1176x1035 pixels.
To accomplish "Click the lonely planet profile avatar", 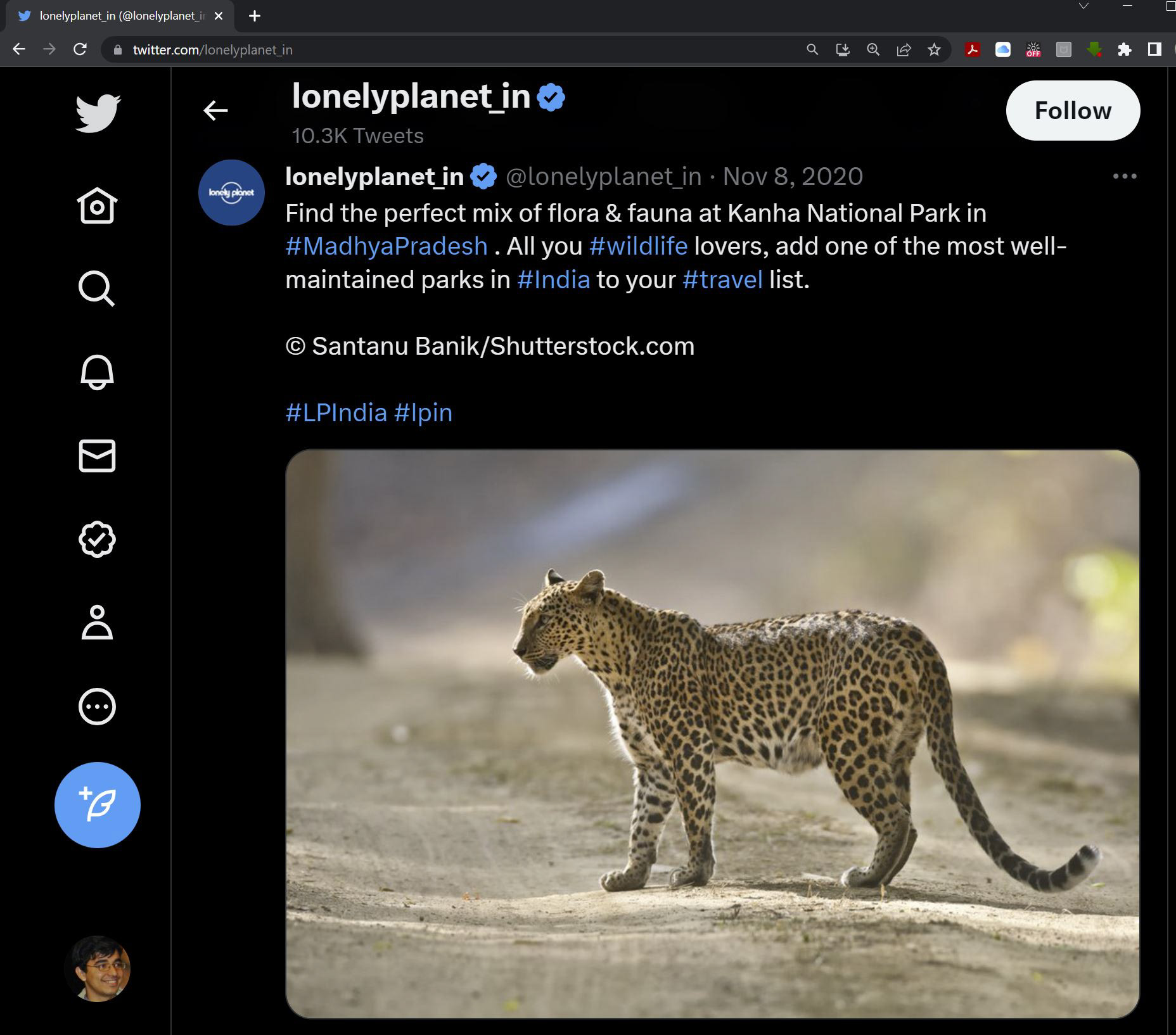I will [231, 193].
